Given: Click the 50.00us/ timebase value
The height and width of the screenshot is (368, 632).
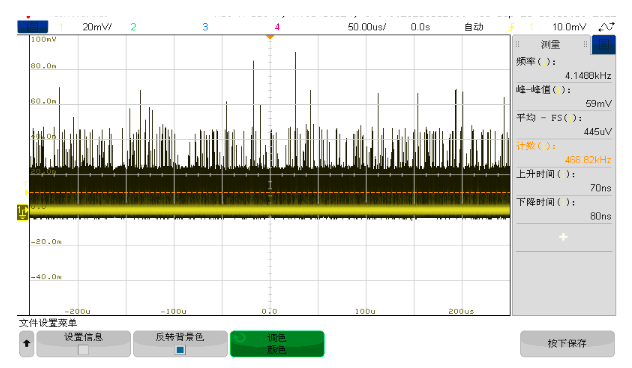Looking at the screenshot, I should pyautogui.click(x=367, y=27).
